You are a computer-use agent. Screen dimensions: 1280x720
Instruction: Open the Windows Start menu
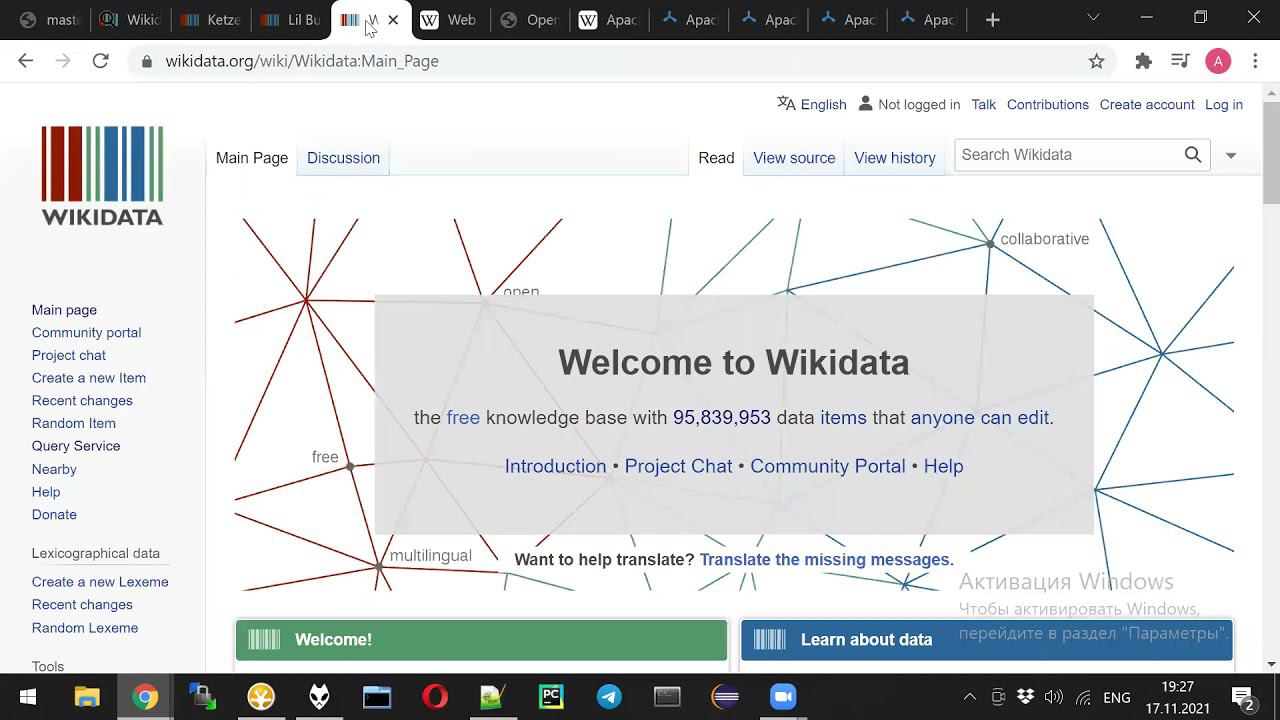(x=28, y=696)
